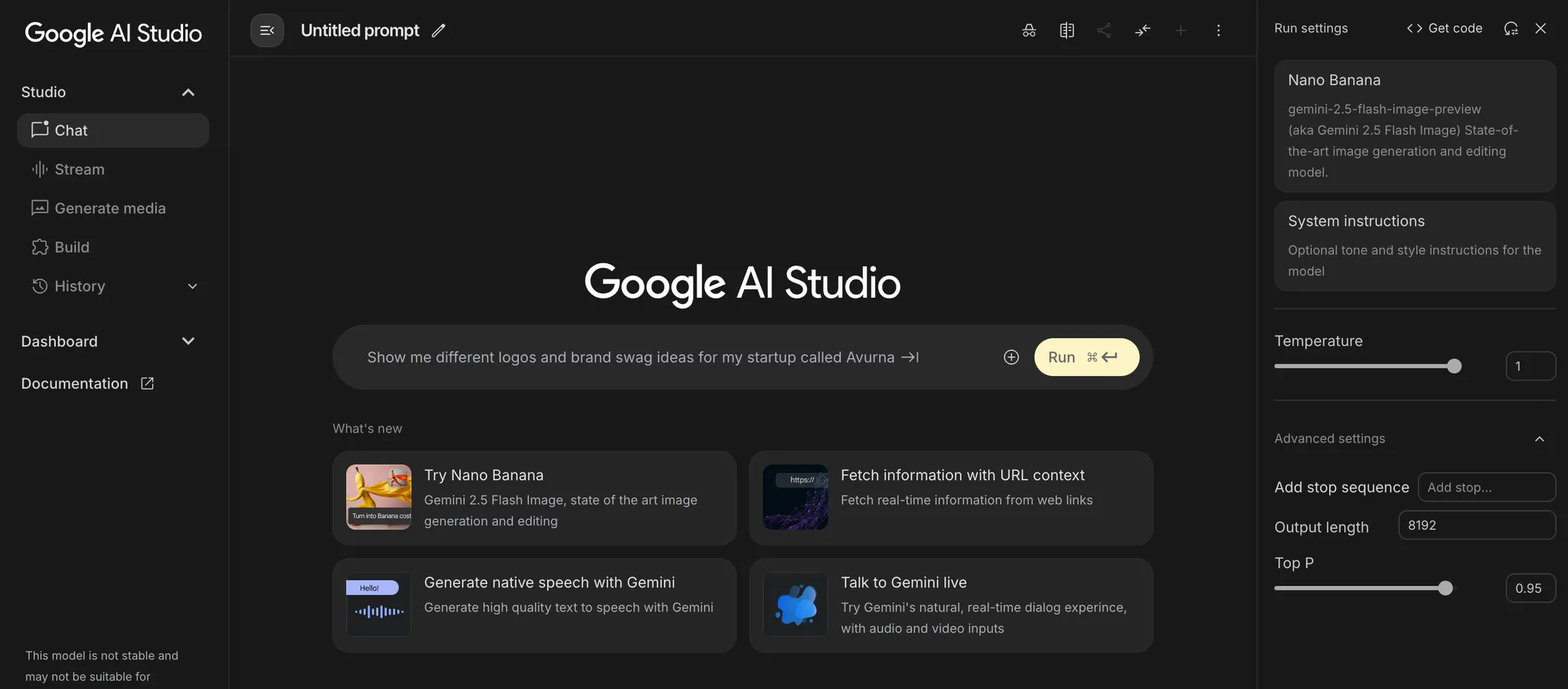This screenshot has width=1568, height=689.
Task: Click the pencil icon to rename Untitled prompt
Action: pos(438,31)
